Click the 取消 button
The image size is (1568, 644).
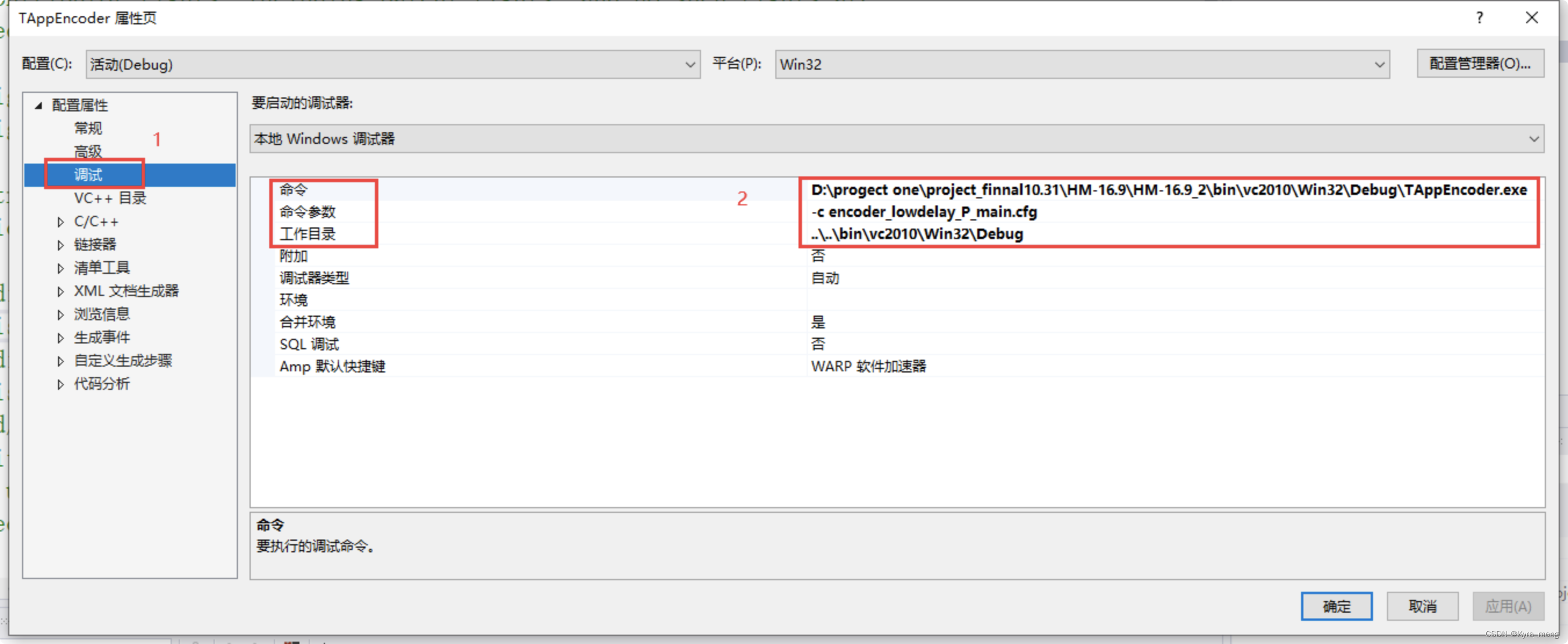pos(1422,606)
